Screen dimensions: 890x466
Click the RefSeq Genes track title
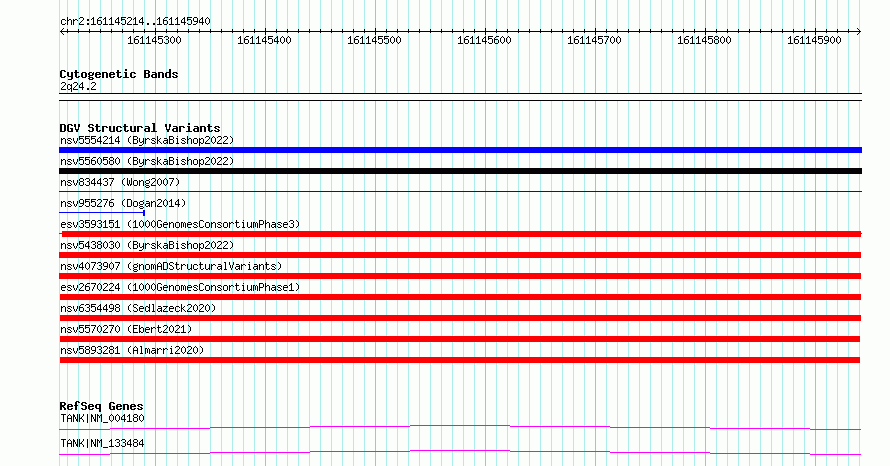coord(101,406)
